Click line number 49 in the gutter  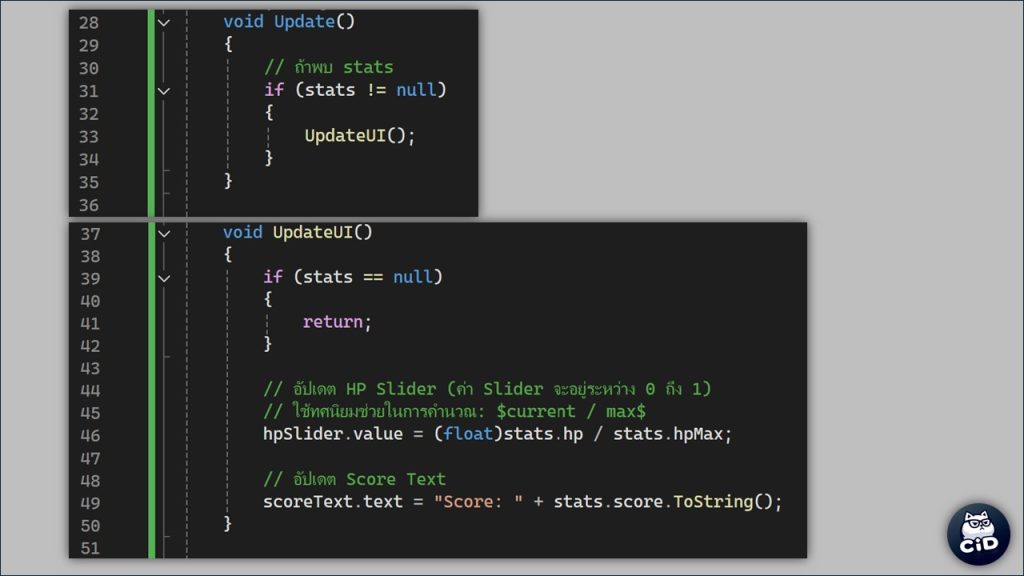pyautogui.click(x=89, y=502)
